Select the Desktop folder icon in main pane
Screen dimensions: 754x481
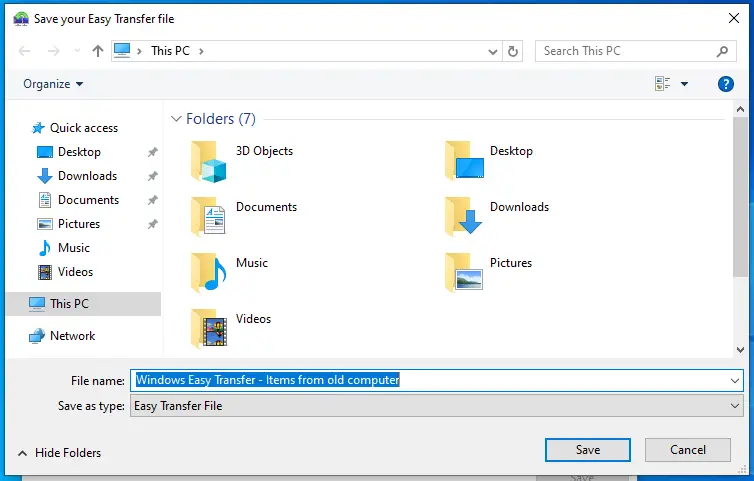tap(464, 161)
